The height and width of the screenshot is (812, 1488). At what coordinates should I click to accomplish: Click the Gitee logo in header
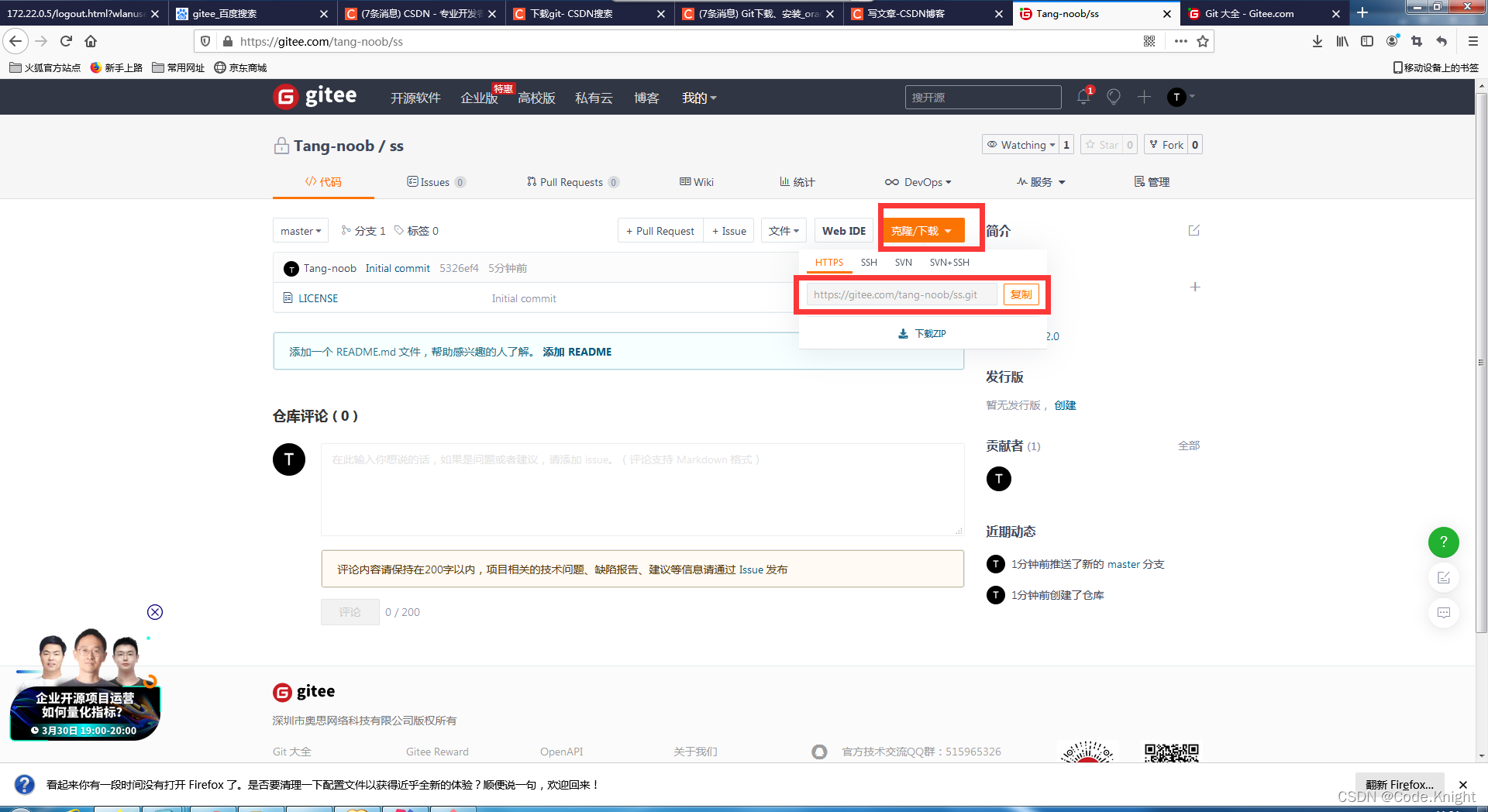[315, 97]
